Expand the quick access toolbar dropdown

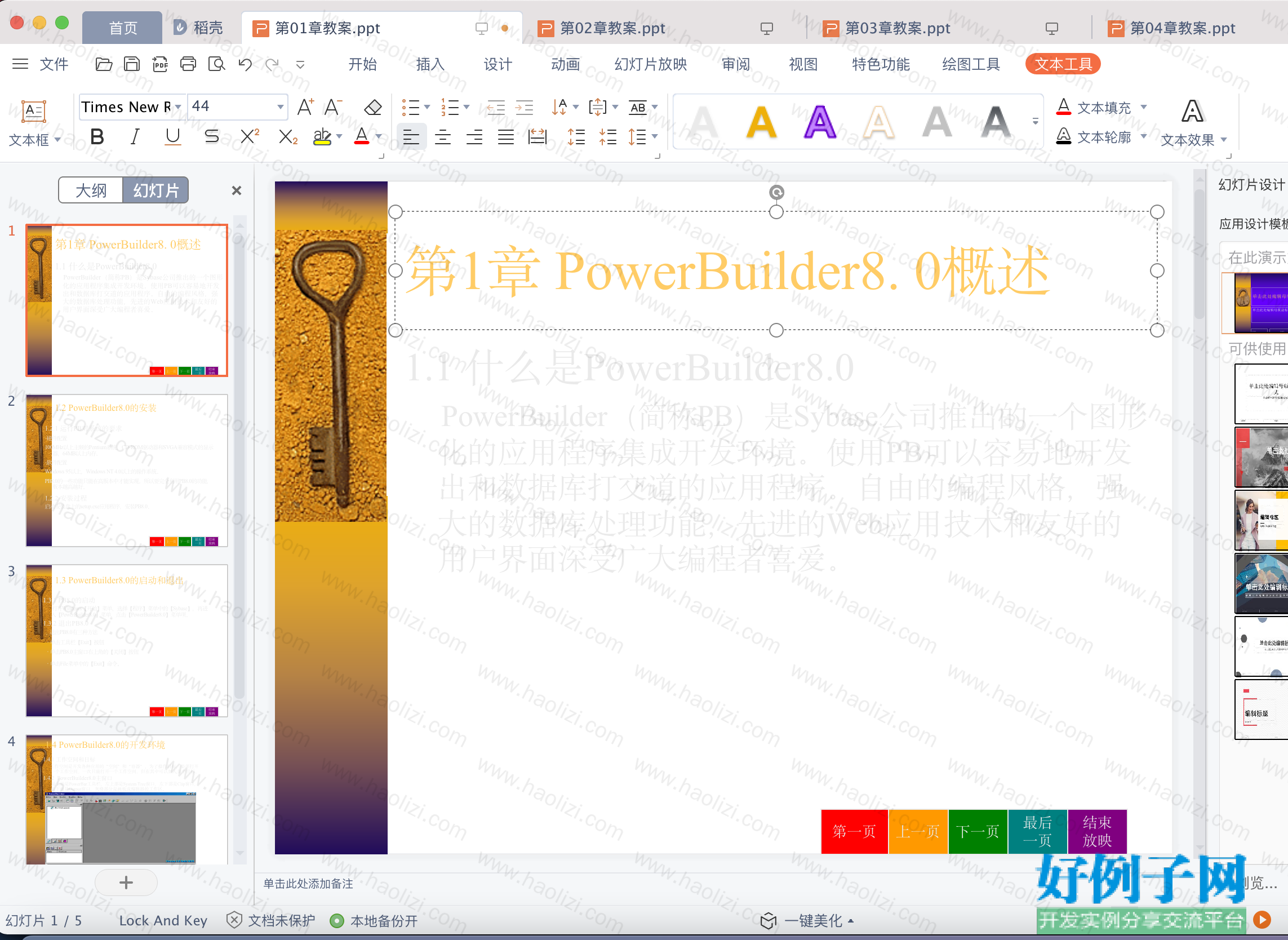click(300, 65)
